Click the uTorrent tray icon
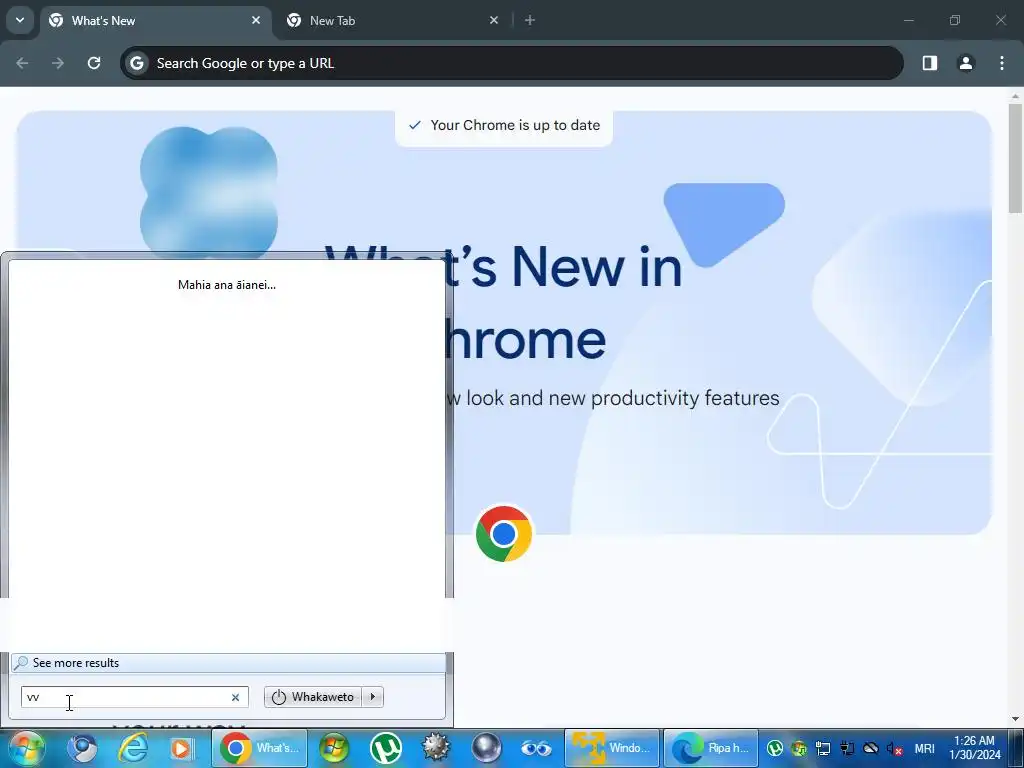Screen dimensions: 1024x768 775,748
